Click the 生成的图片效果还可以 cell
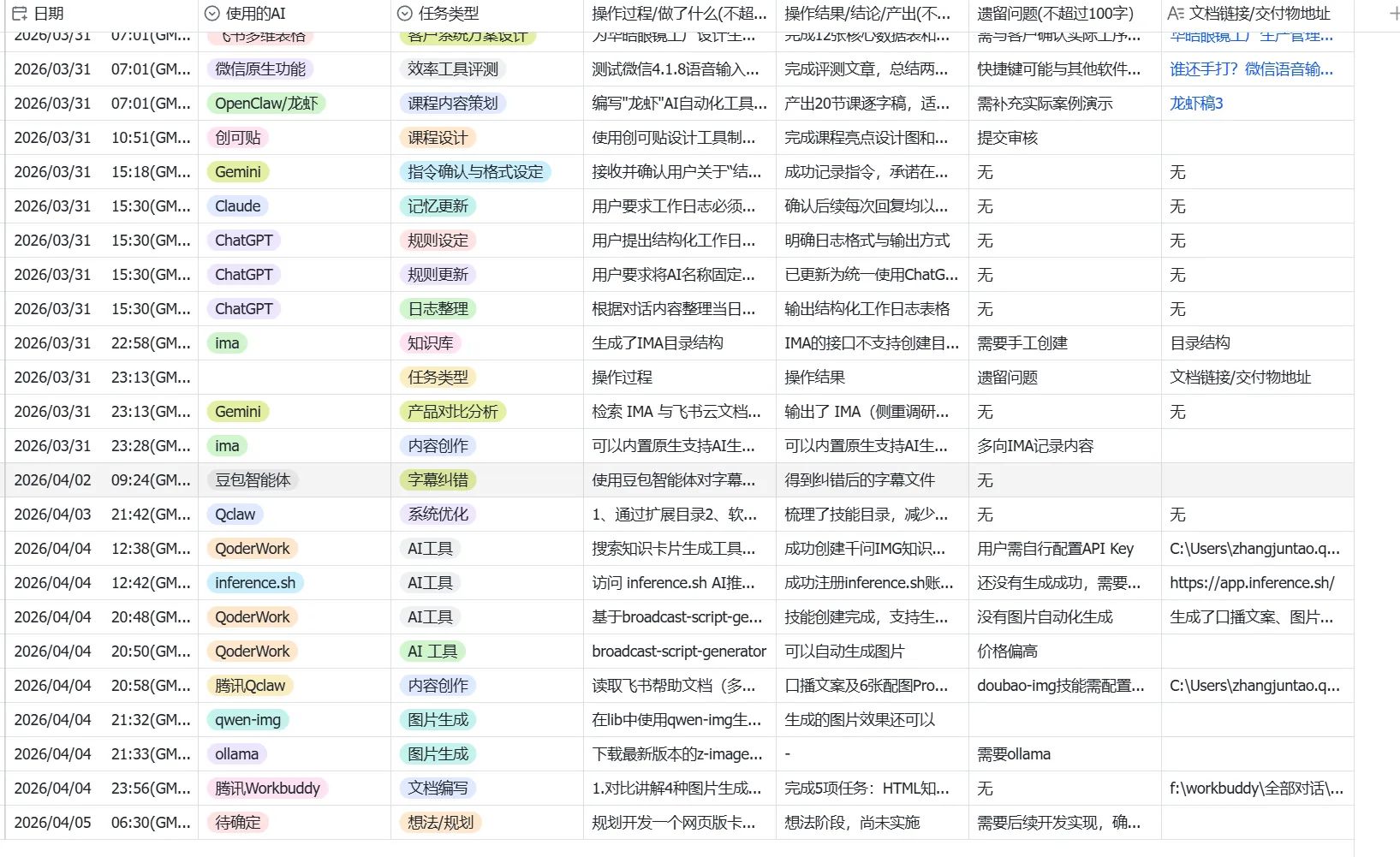 [873, 720]
